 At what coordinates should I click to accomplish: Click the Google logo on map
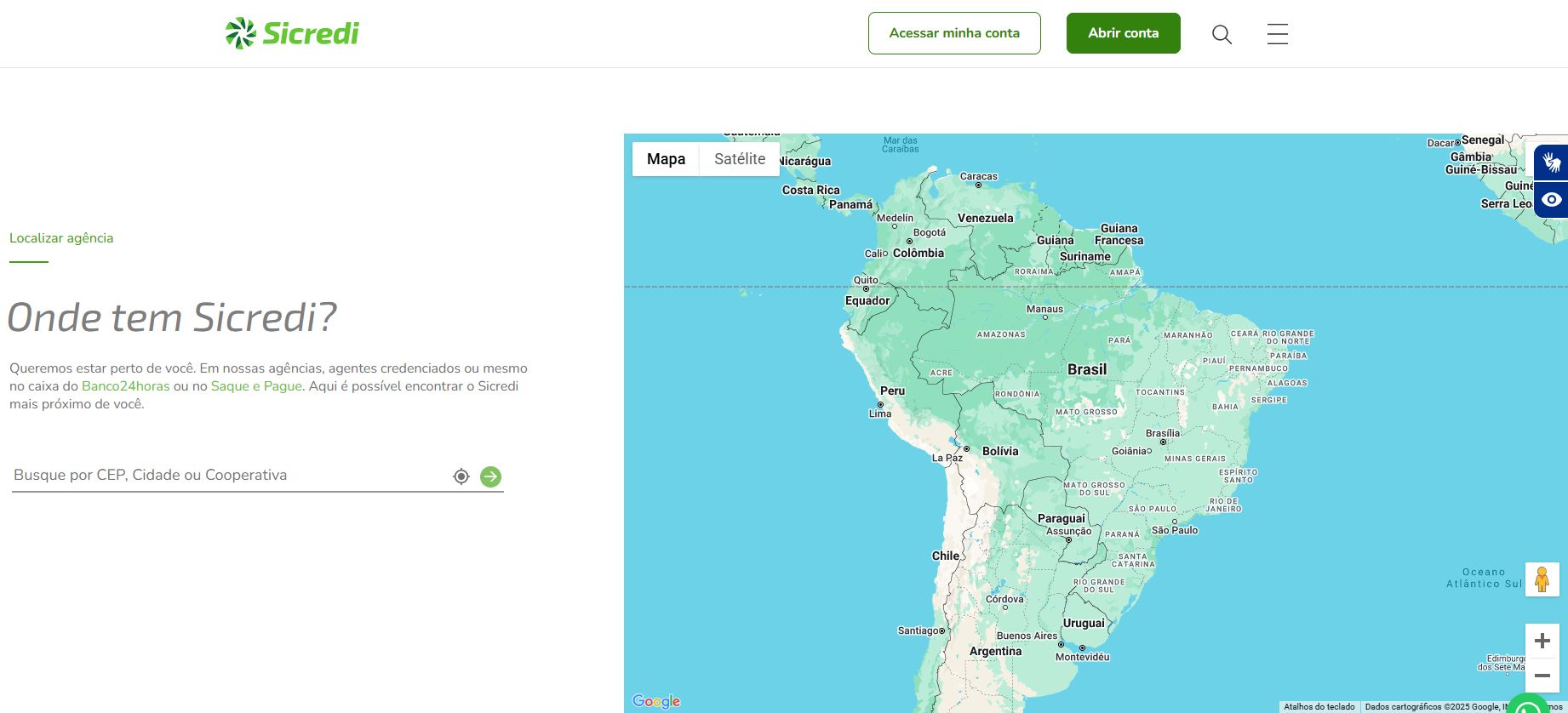coord(656,701)
